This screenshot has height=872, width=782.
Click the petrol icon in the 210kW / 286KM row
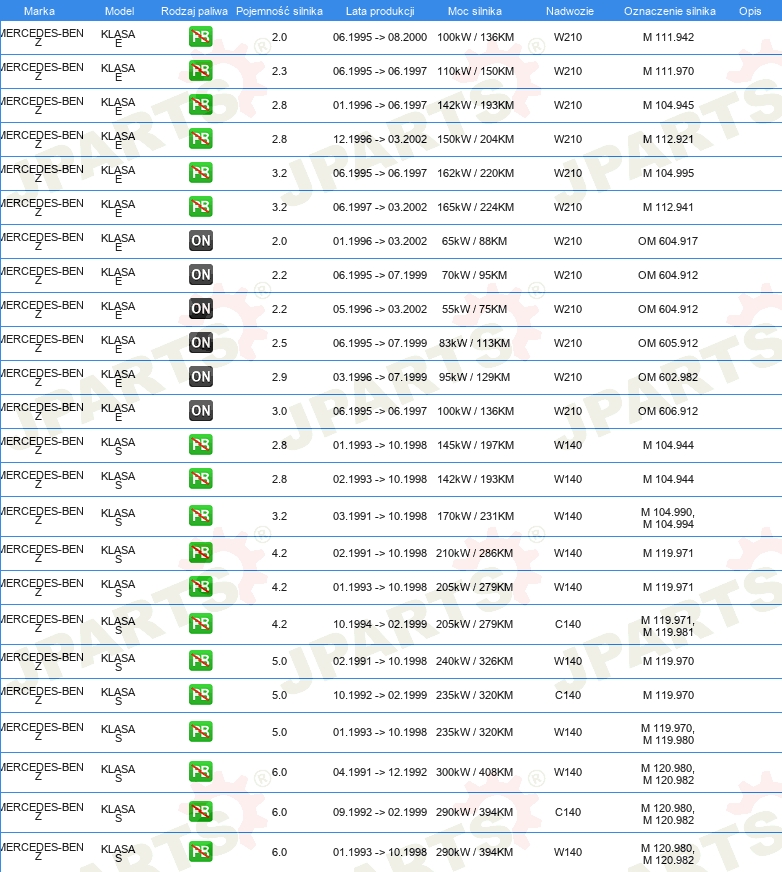tap(201, 553)
